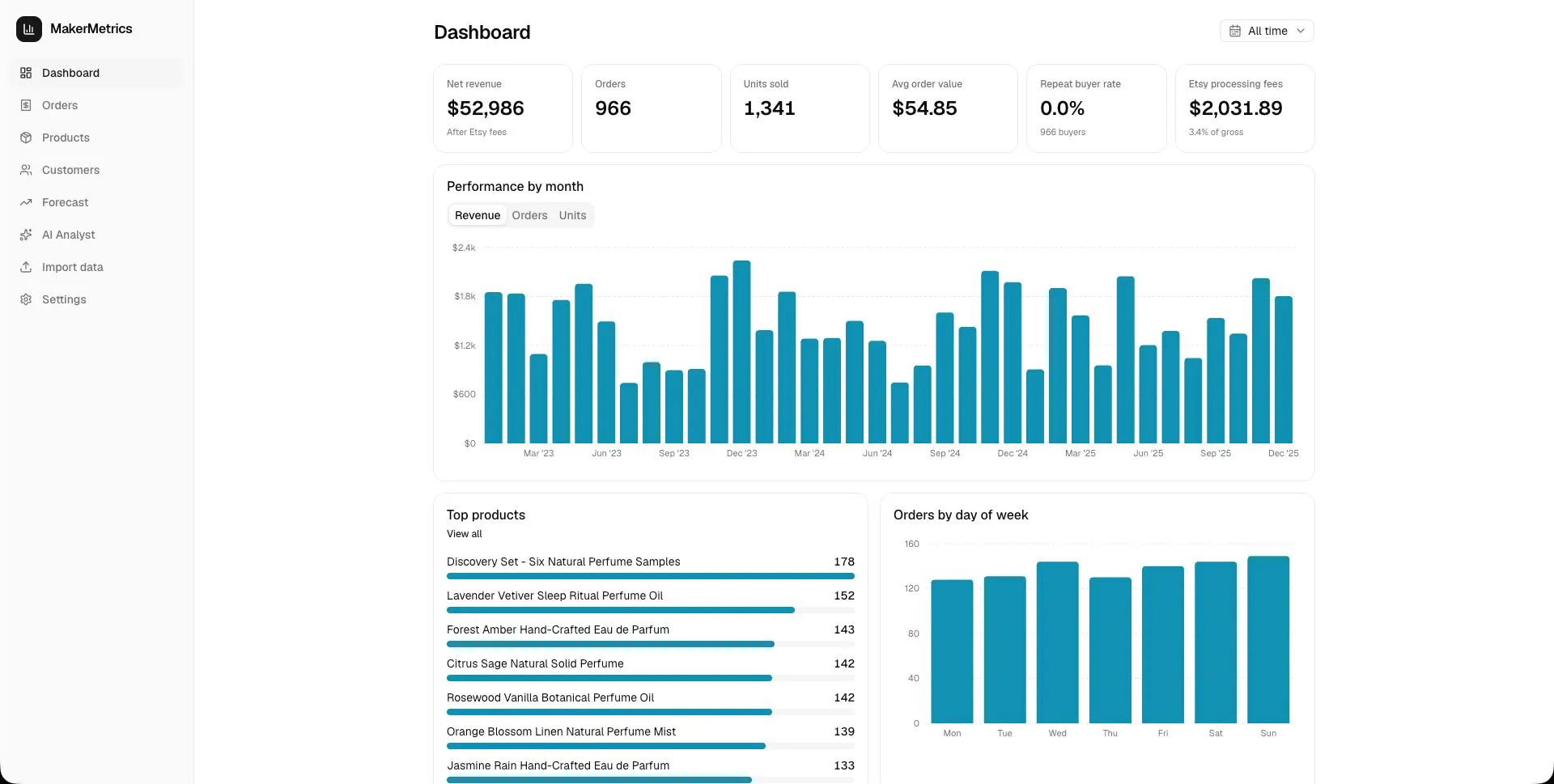This screenshot has width=1554, height=784.
Task: Click the Orders by day of week heading
Action: 961,515
